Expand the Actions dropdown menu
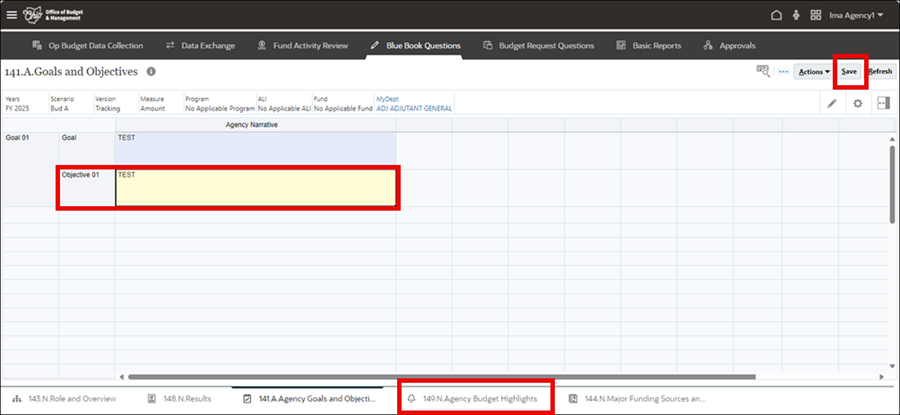Screen dimensions: 900x415 [813, 72]
